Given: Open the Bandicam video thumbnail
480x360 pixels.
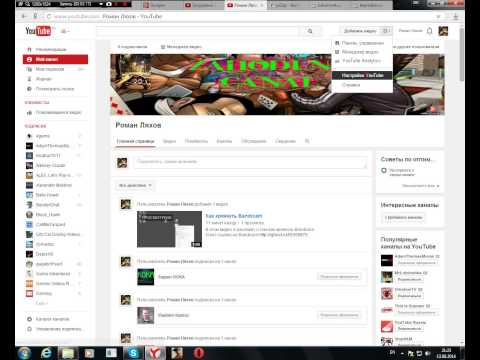Looking at the screenshot, I should pos(169,229).
